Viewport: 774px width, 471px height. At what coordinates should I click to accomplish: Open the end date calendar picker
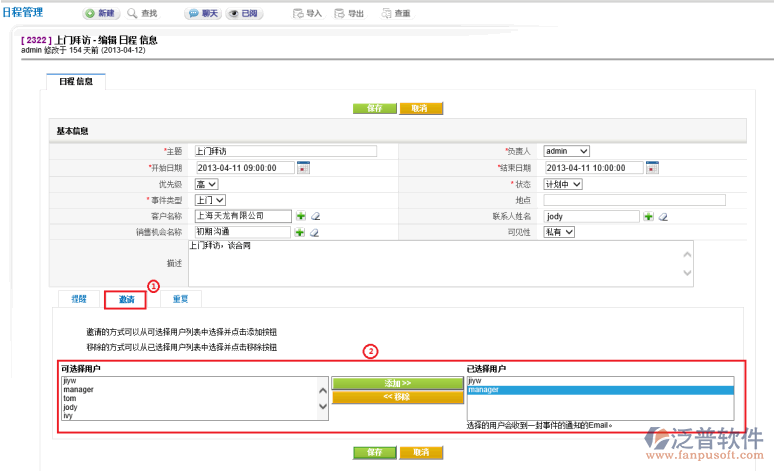click(x=652, y=168)
